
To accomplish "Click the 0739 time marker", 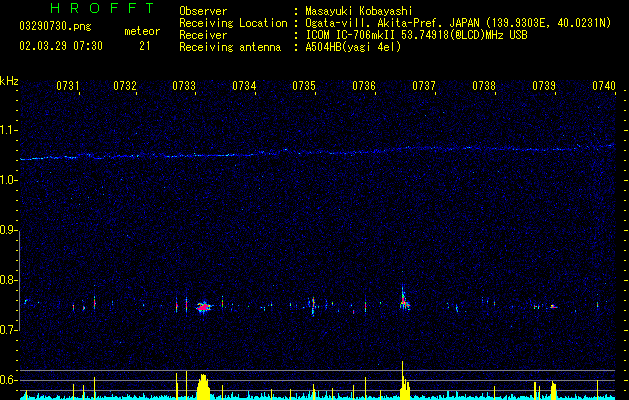I will [x=544, y=85].
